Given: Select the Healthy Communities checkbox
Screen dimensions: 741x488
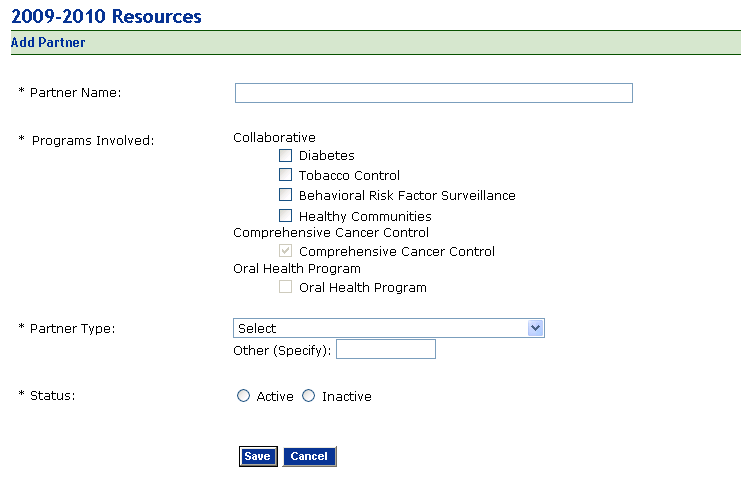Looking at the screenshot, I should (x=286, y=215).
